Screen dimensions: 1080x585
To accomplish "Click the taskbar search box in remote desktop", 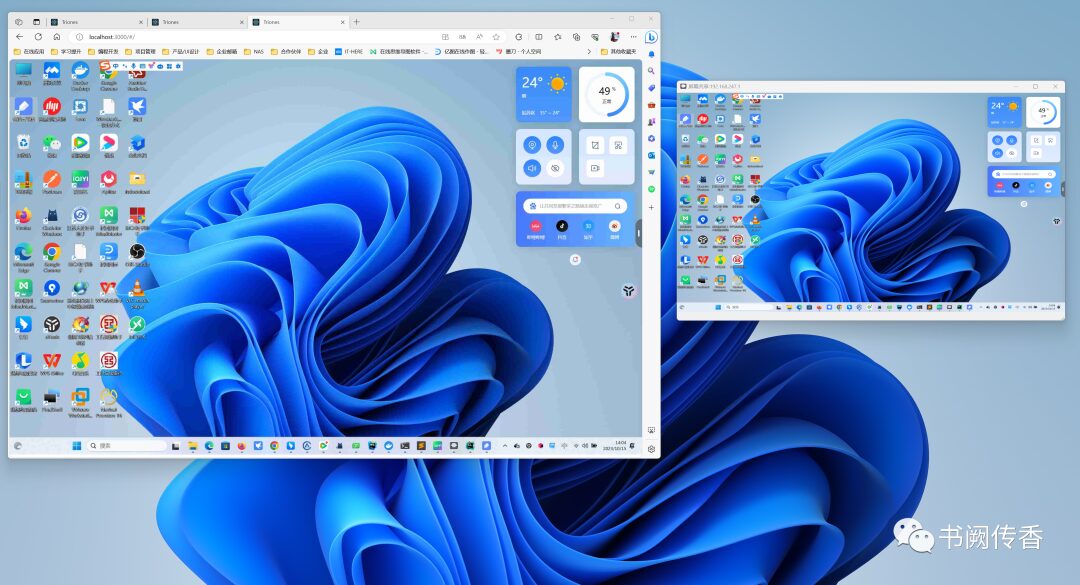I will pos(127,446).
